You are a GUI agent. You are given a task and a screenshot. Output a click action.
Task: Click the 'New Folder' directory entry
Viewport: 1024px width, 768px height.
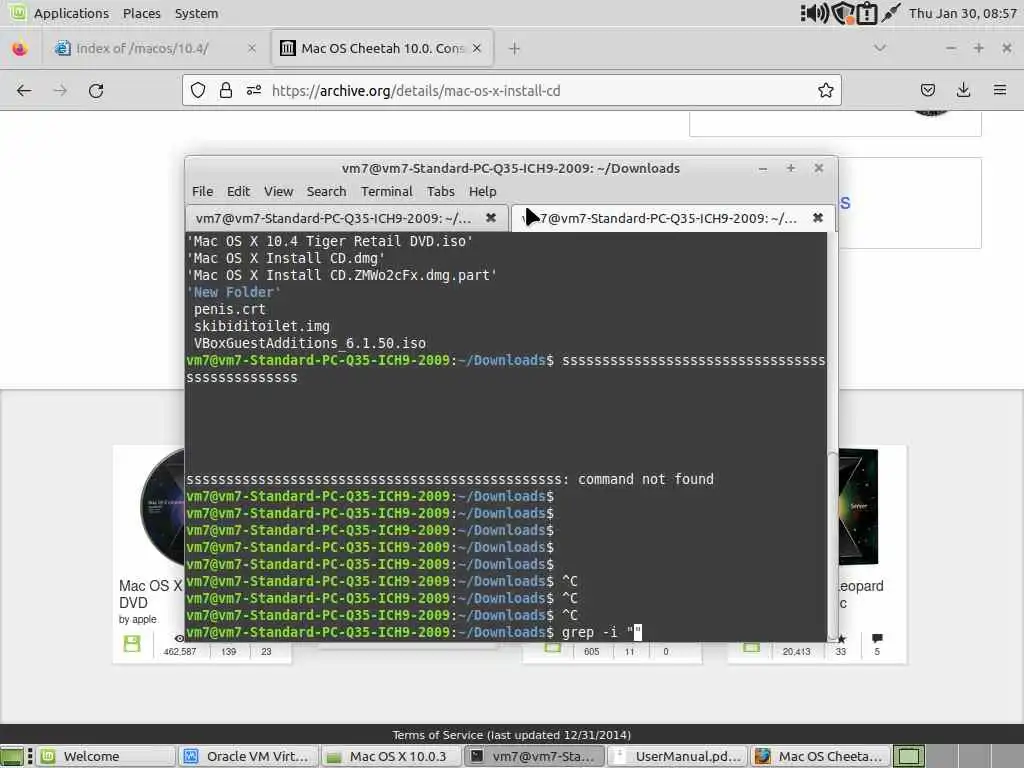coord(233,292)
